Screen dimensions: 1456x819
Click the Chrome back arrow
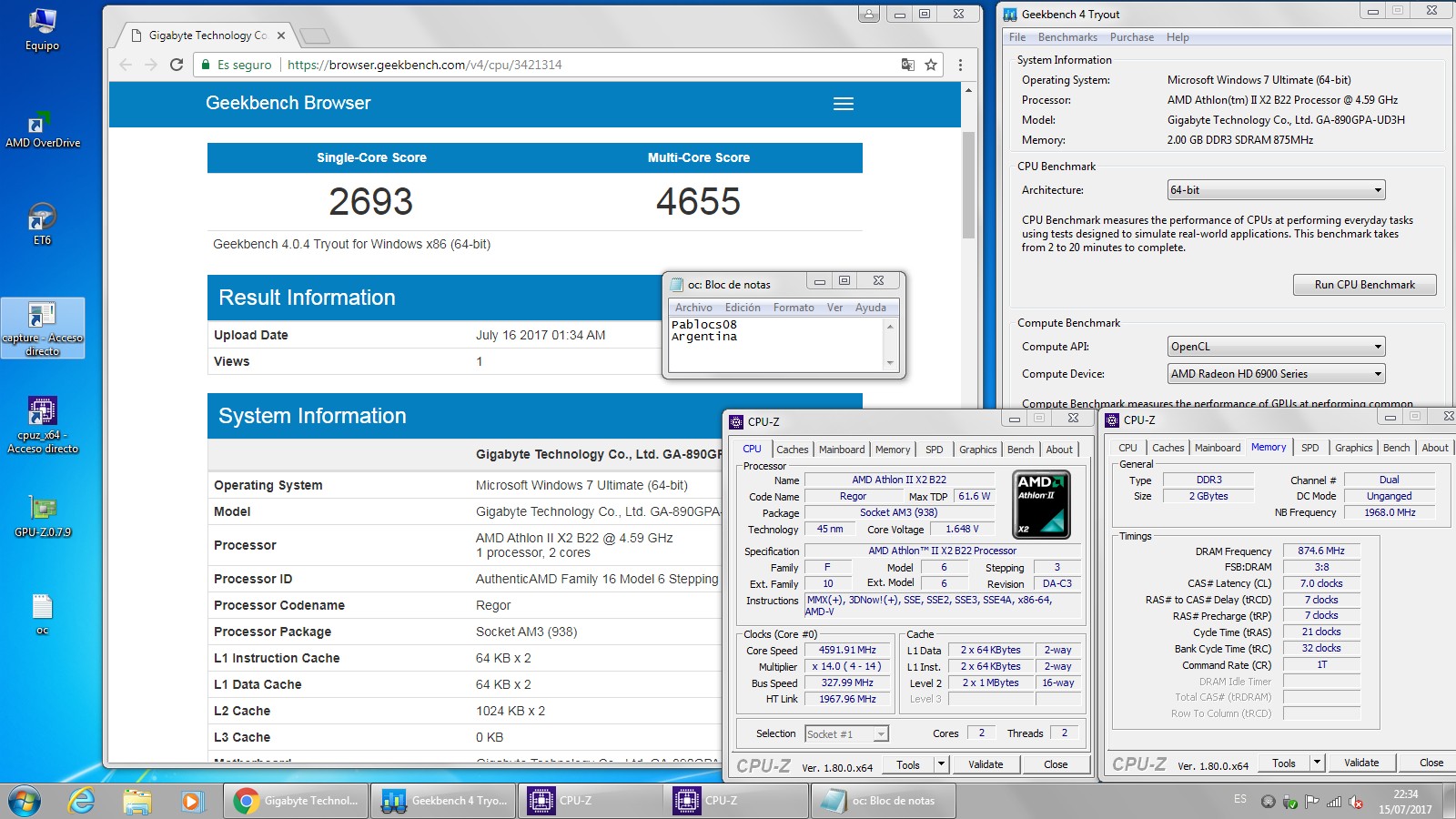pyautogui.click(x=126, y=65)
